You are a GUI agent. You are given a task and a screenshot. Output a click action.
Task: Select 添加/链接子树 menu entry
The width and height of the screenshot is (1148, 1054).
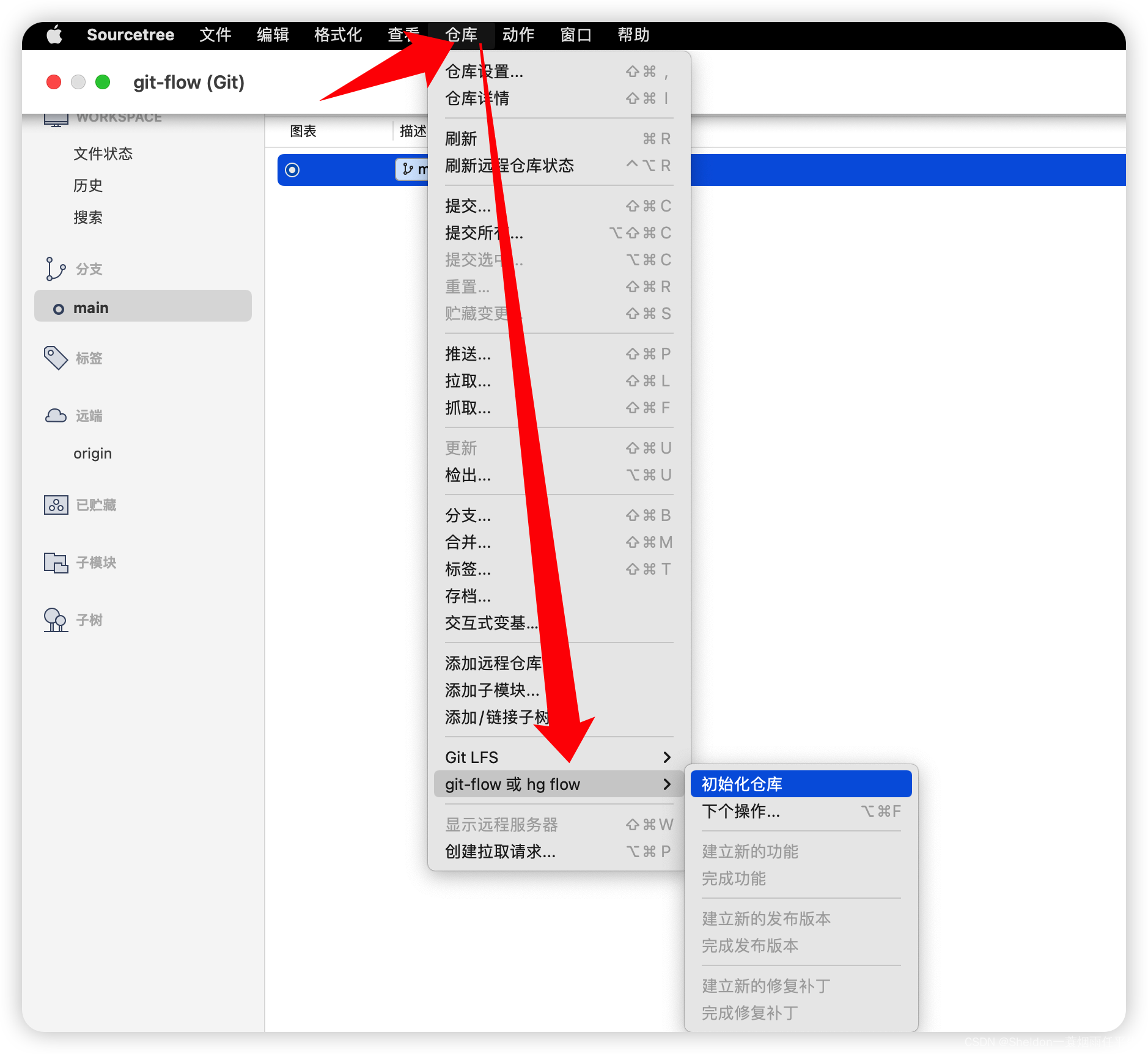[559, 717]
